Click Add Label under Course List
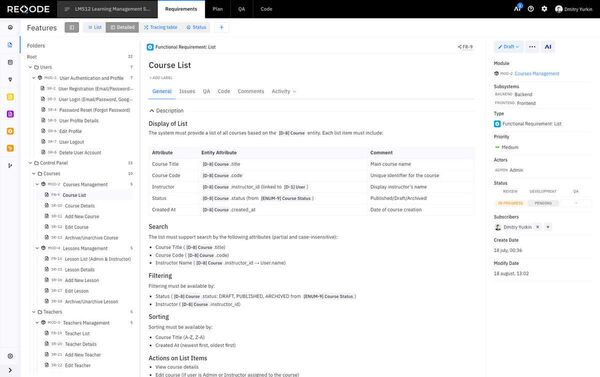The height and width of the screenshot is (377, 600). 161,78
